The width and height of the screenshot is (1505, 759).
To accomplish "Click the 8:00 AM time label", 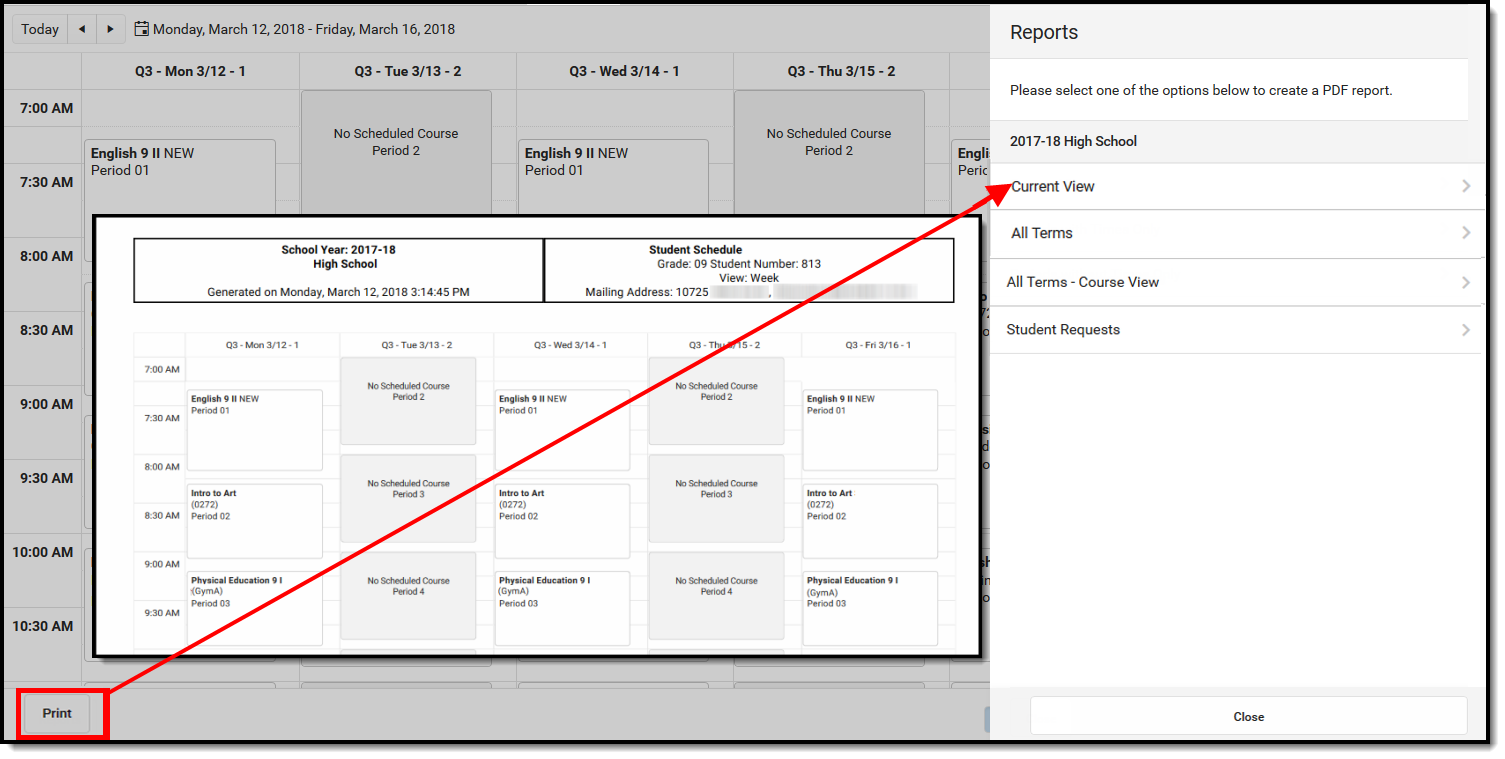I will coord(47,256).
